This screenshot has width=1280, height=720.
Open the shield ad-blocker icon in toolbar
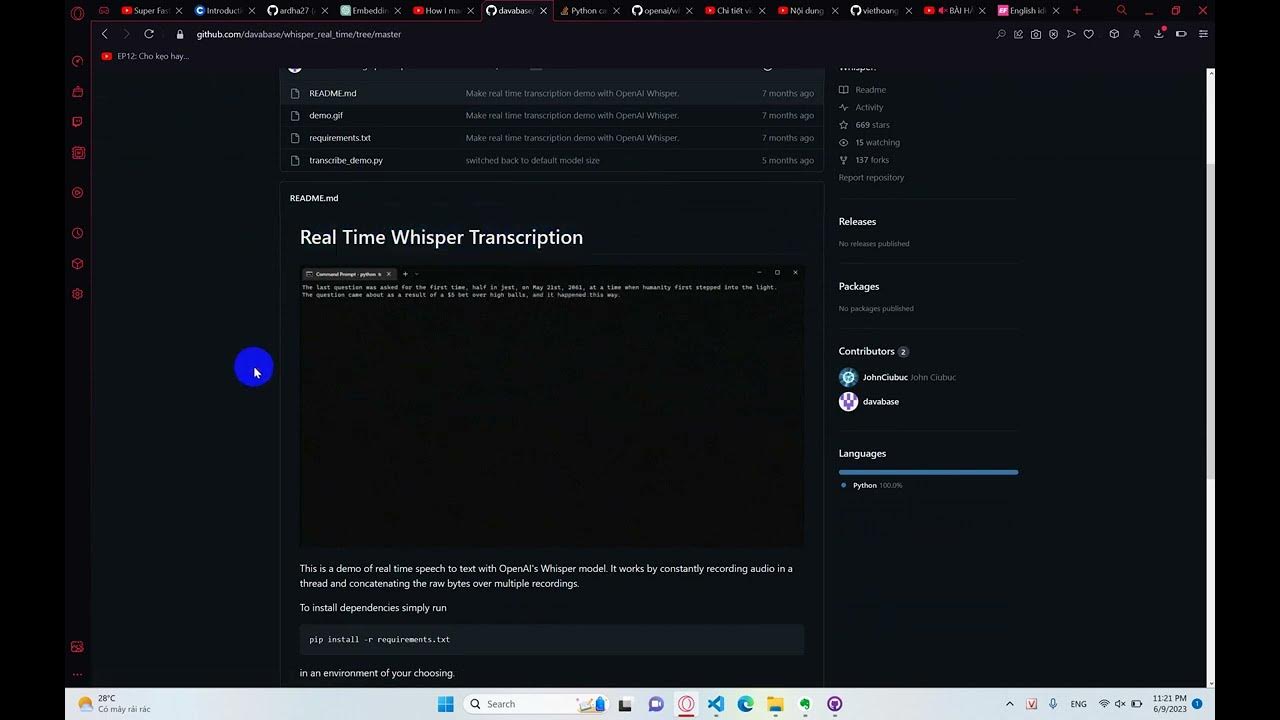[1053, 34]
